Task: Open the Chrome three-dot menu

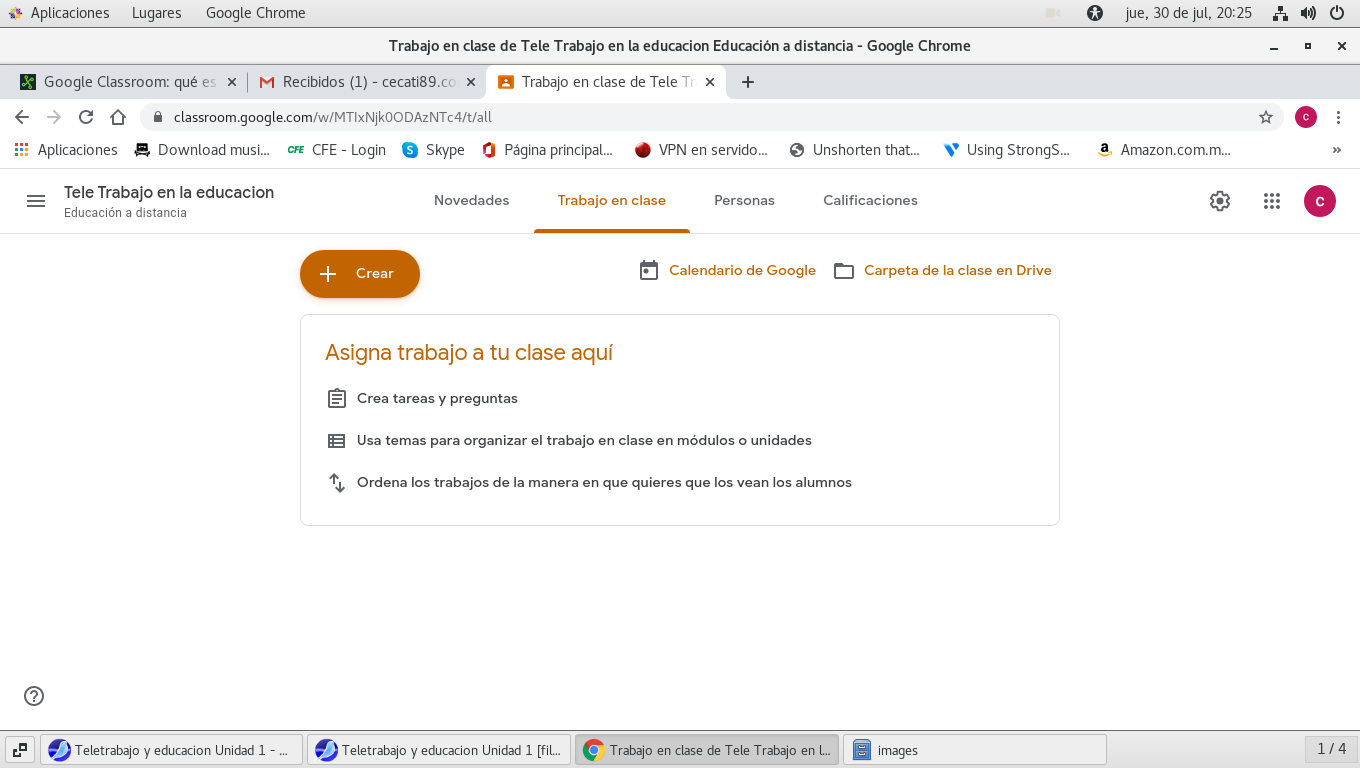Action: pyautogui.click(x=1339, y=117)
